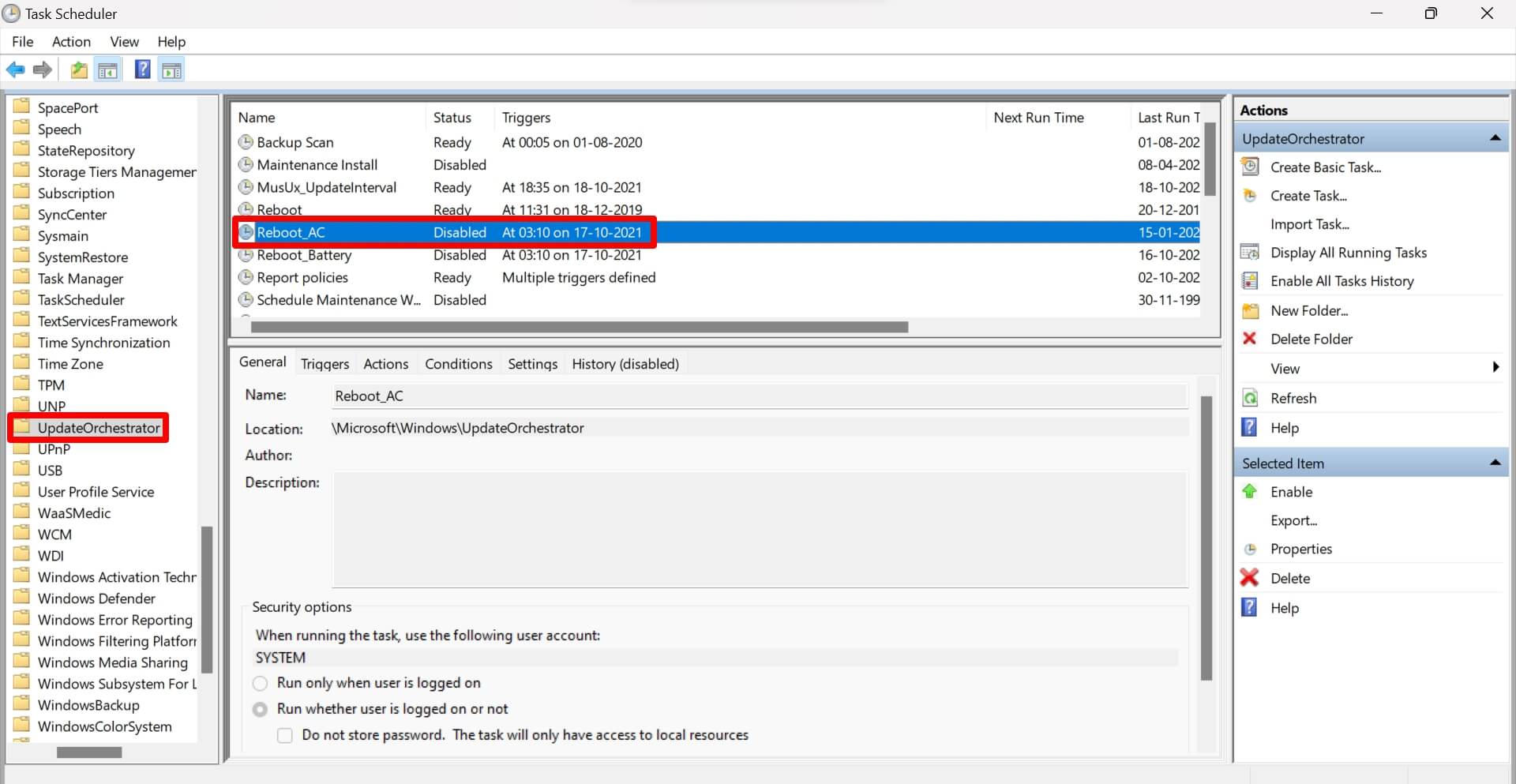
Task: Select Run only when user is logged on
Action: (x=260, y=683)
